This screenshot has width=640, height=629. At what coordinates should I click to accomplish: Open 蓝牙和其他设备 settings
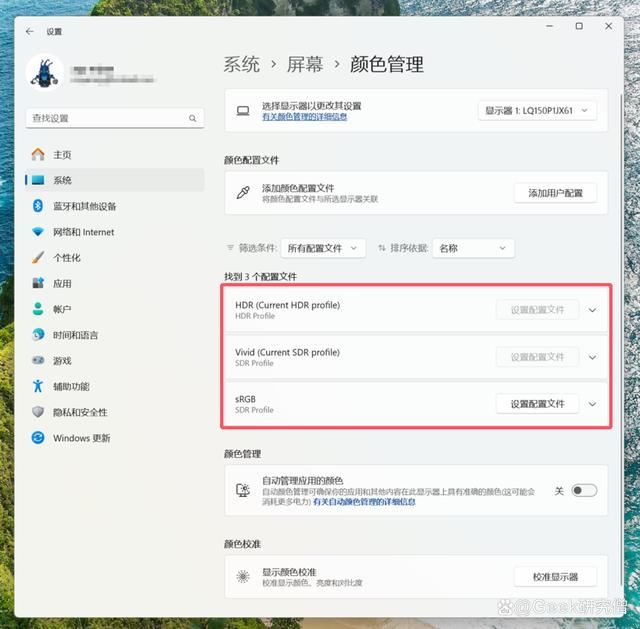[x=85, y=206]
